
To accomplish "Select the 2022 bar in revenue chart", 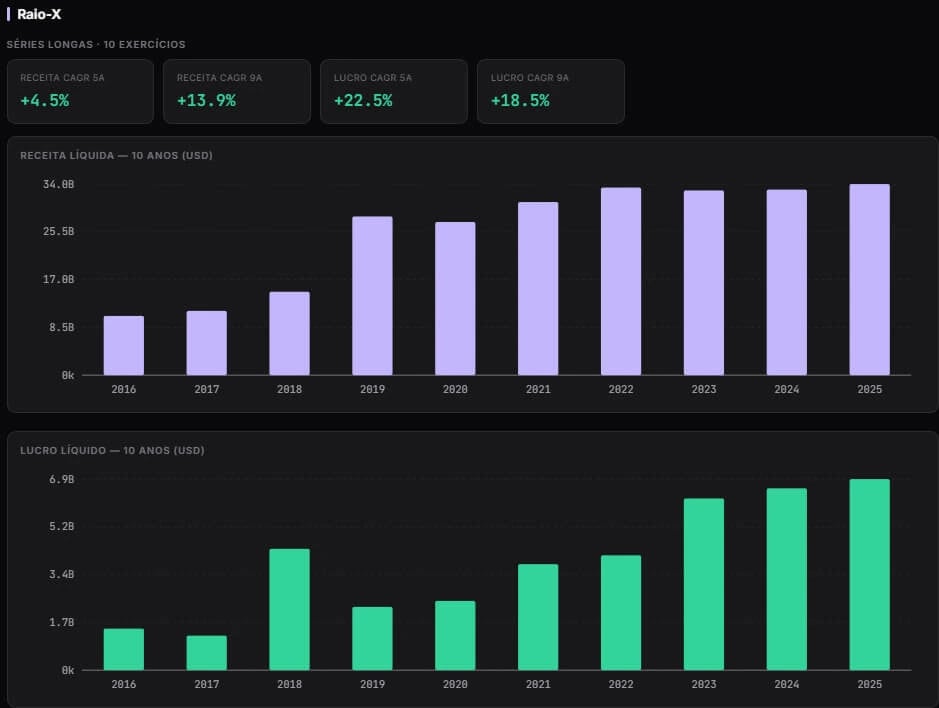I will click(621, 281).
